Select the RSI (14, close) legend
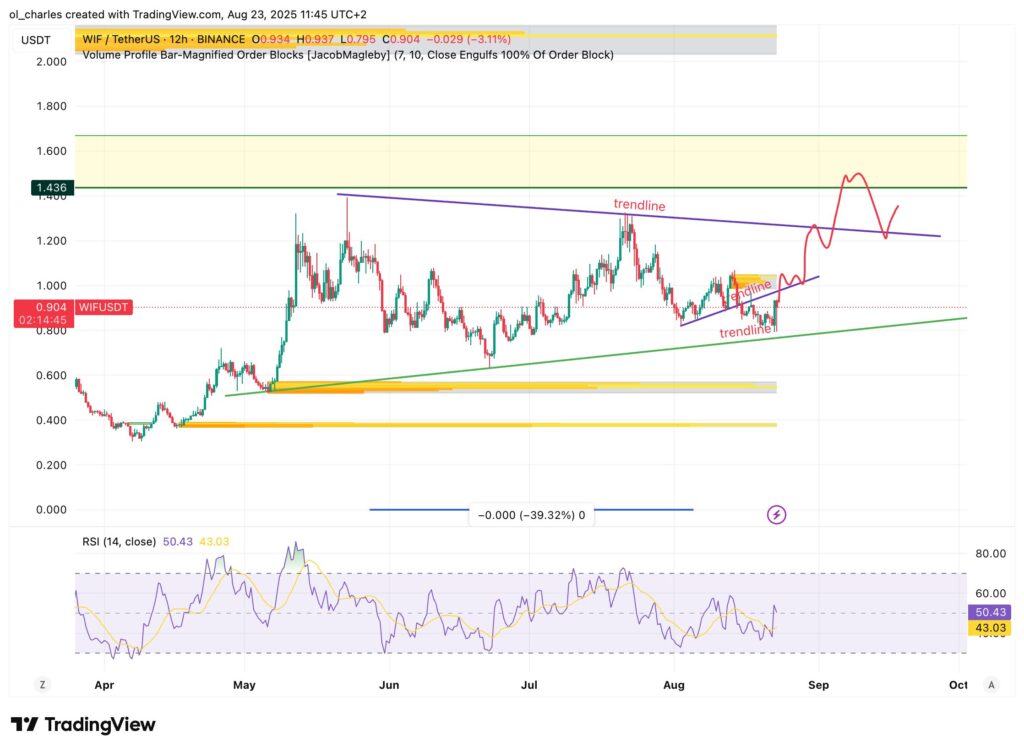The width and height of the screenshot is (1024, 752). tap(118, 542)
